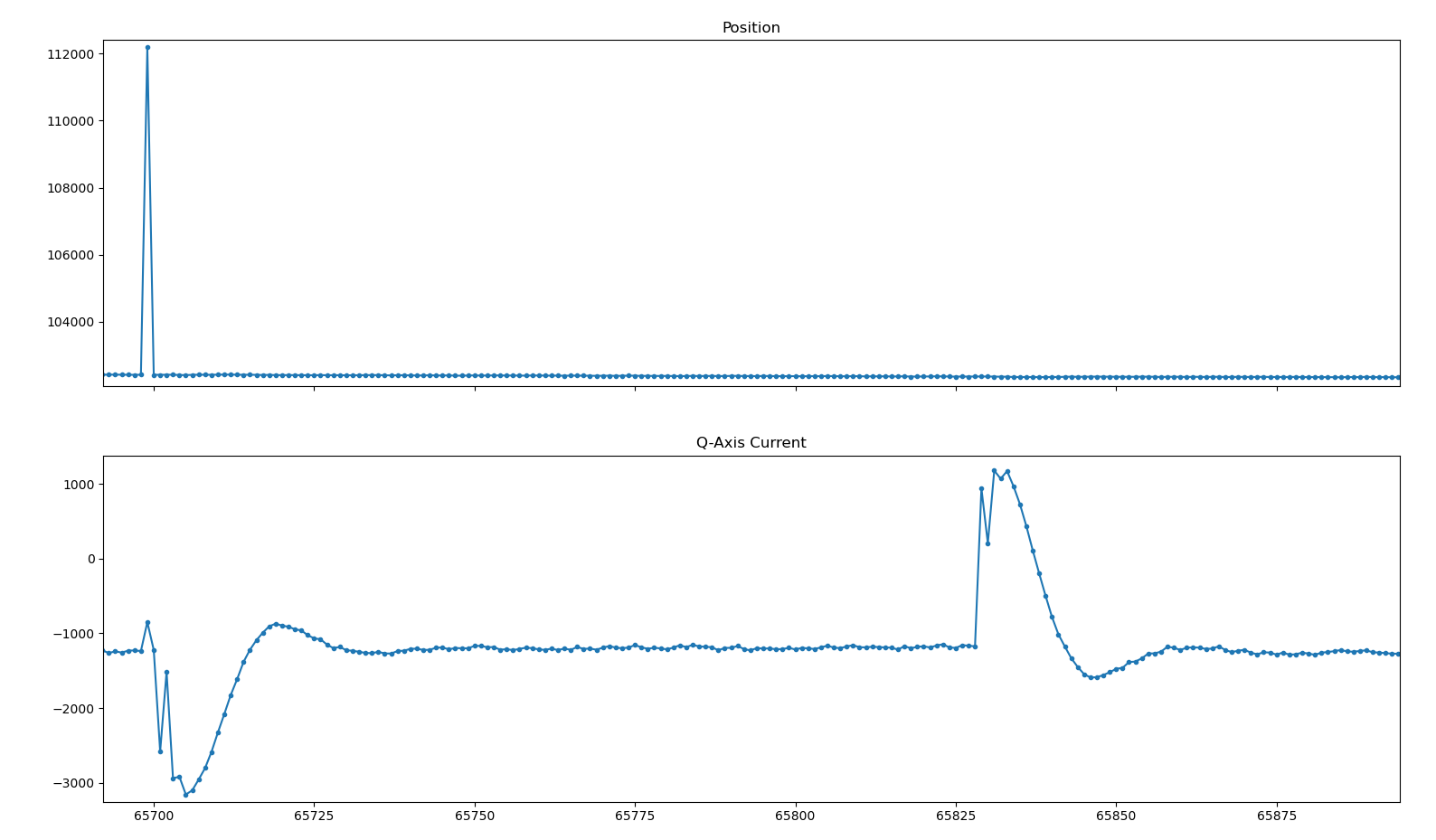Click the lowest Q-Axis Current data point
This screenshot has height=840, width=1436.
185,795
